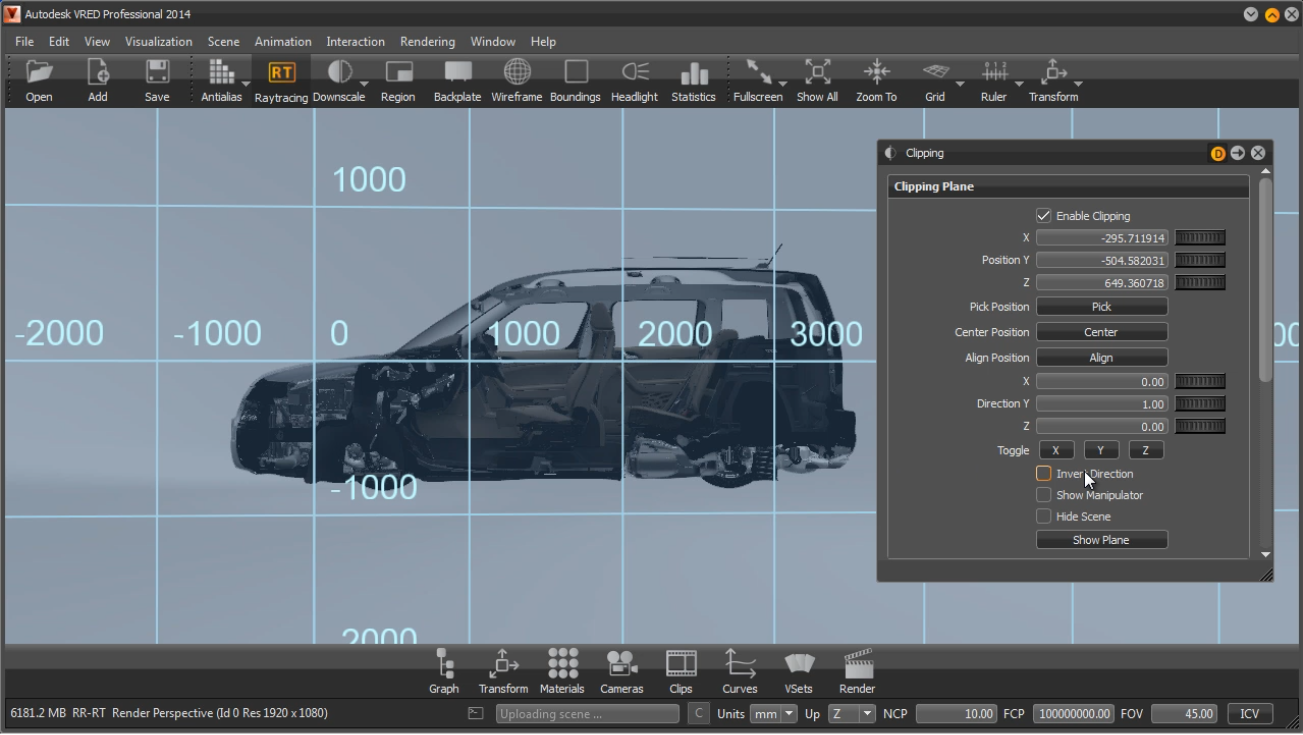The width and height of the screenshot is (1303, 735).
Task: Open the Materials editor icon
Action: [562, 664]
